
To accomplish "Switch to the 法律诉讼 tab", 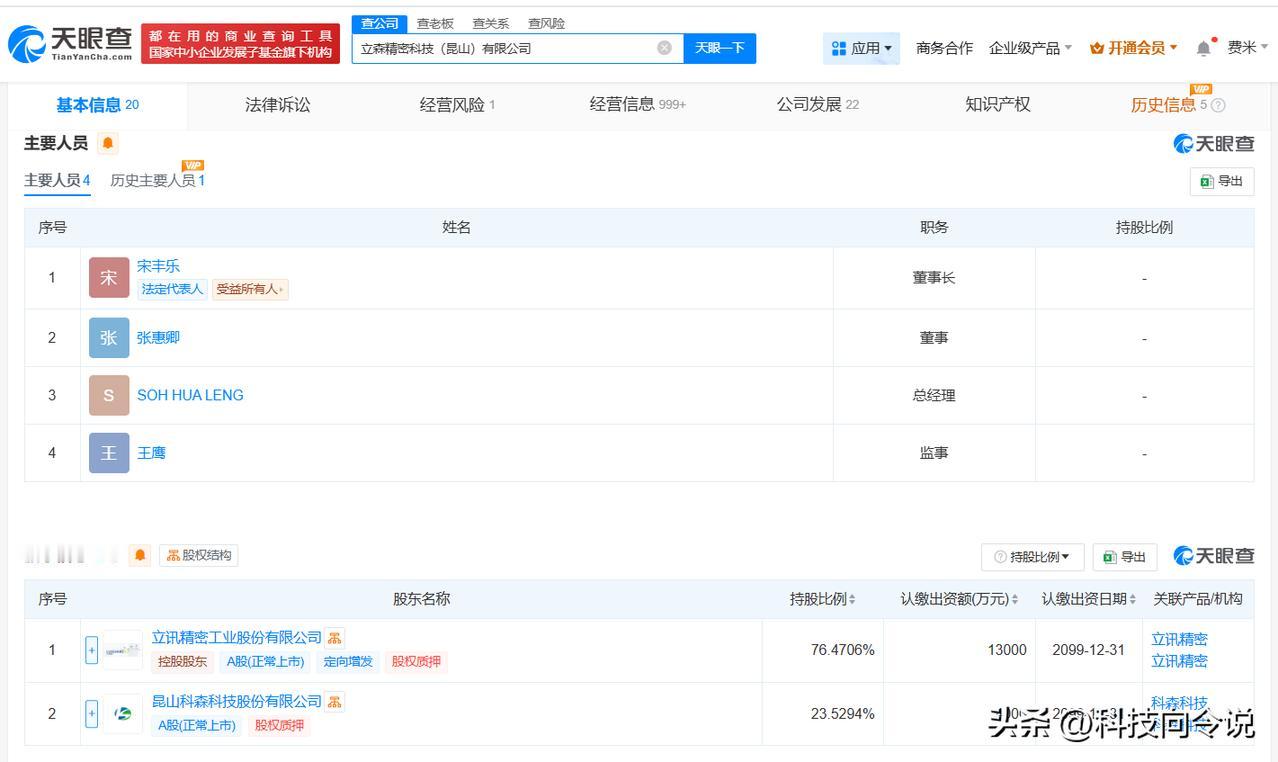I will point(278,105).
